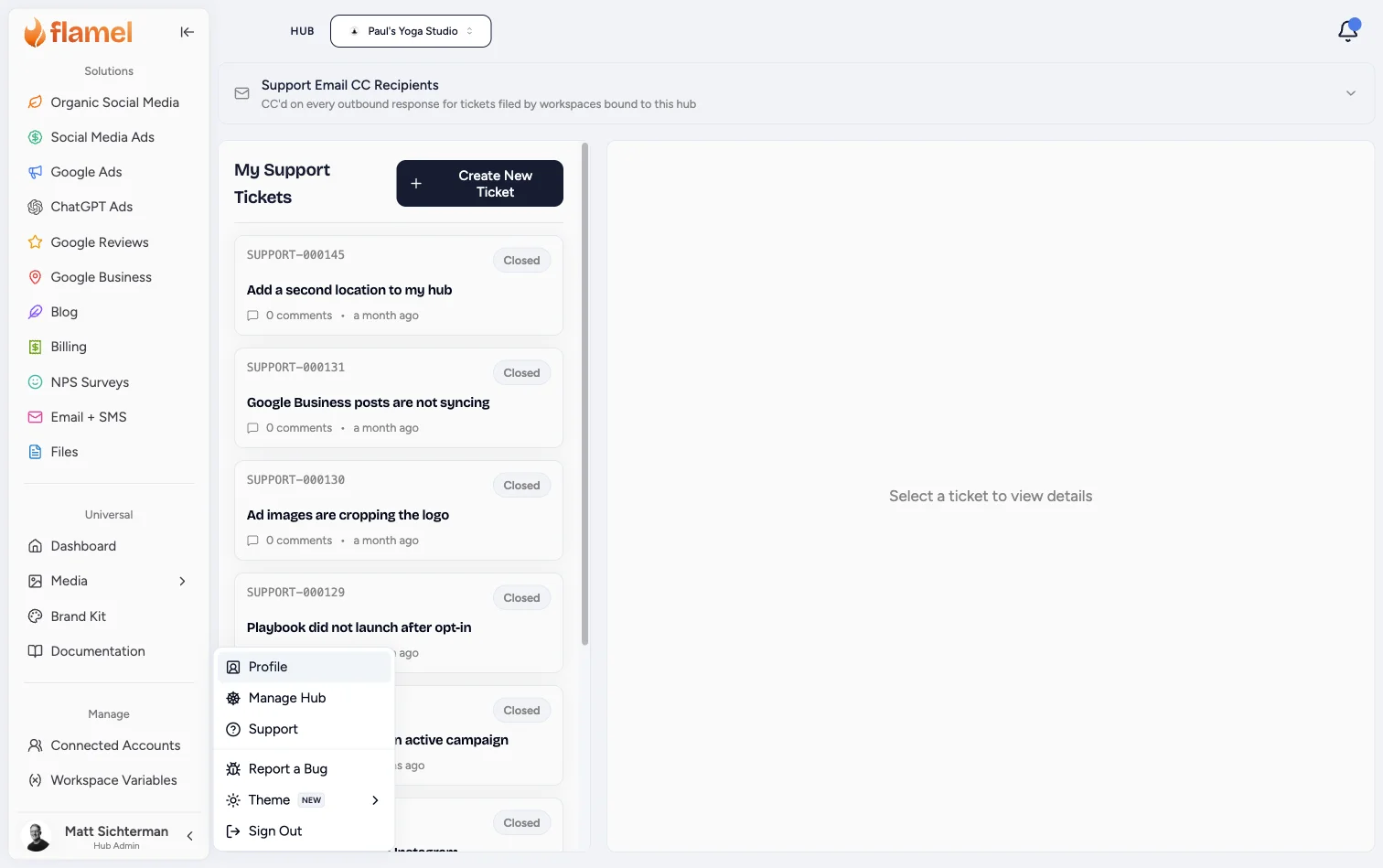The height and width of the screenshot is (868, 1383).
Task: Select Manage Hub menu entry
Action: (305, 698)
